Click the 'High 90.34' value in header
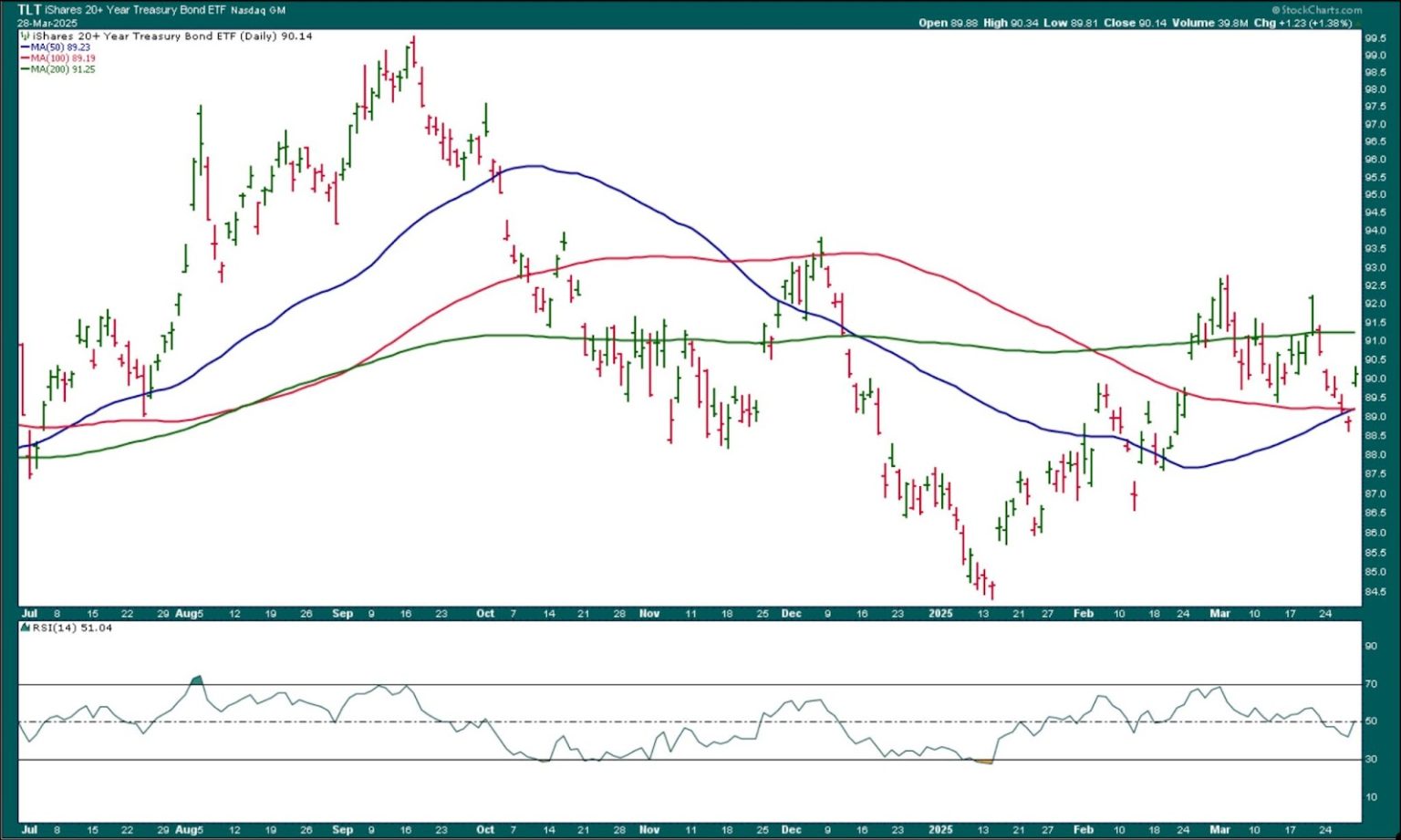Screen dimensions: 1401x840 (1011, 23)
